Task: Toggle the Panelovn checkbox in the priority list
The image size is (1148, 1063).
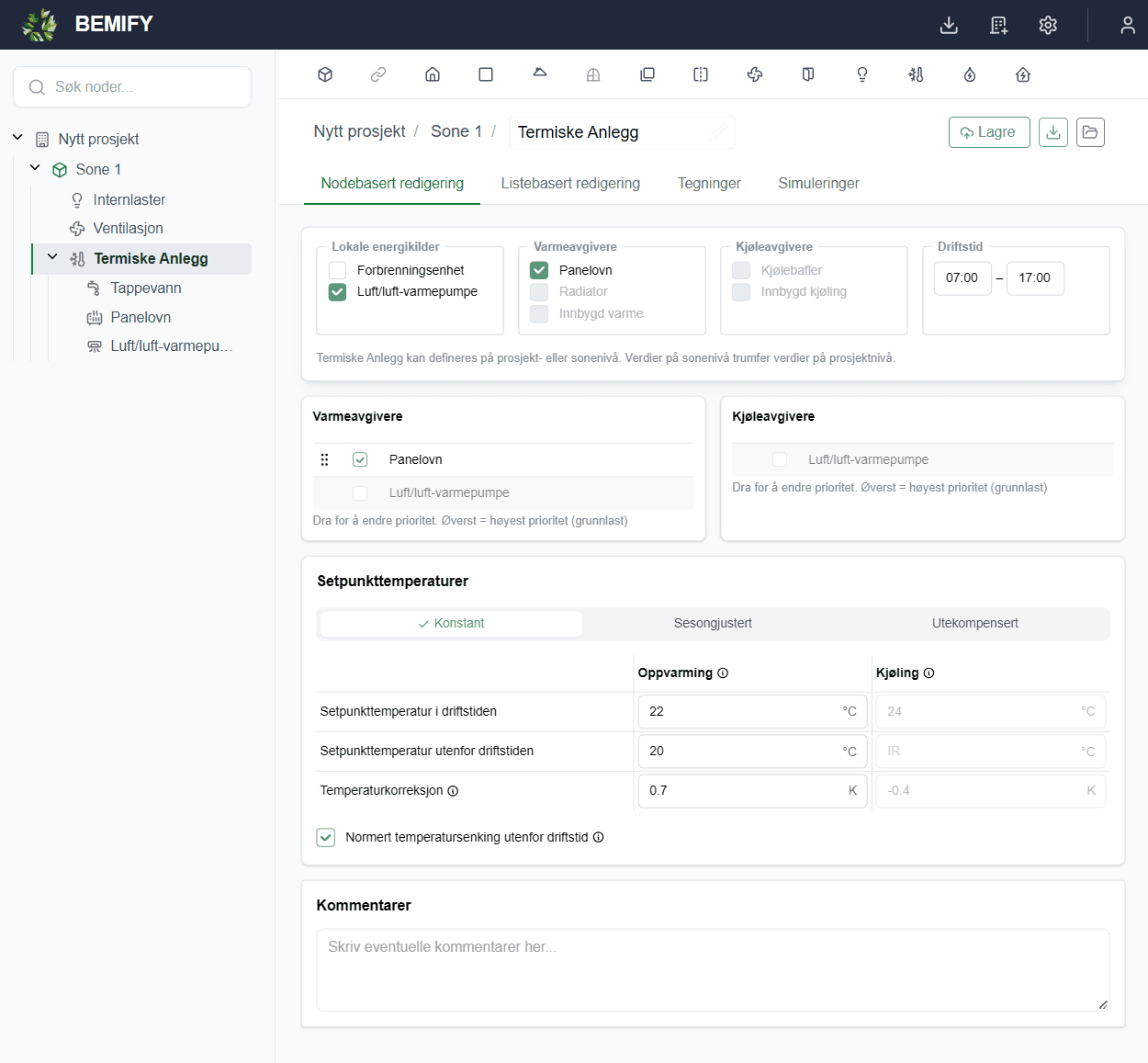Action: 360,459
